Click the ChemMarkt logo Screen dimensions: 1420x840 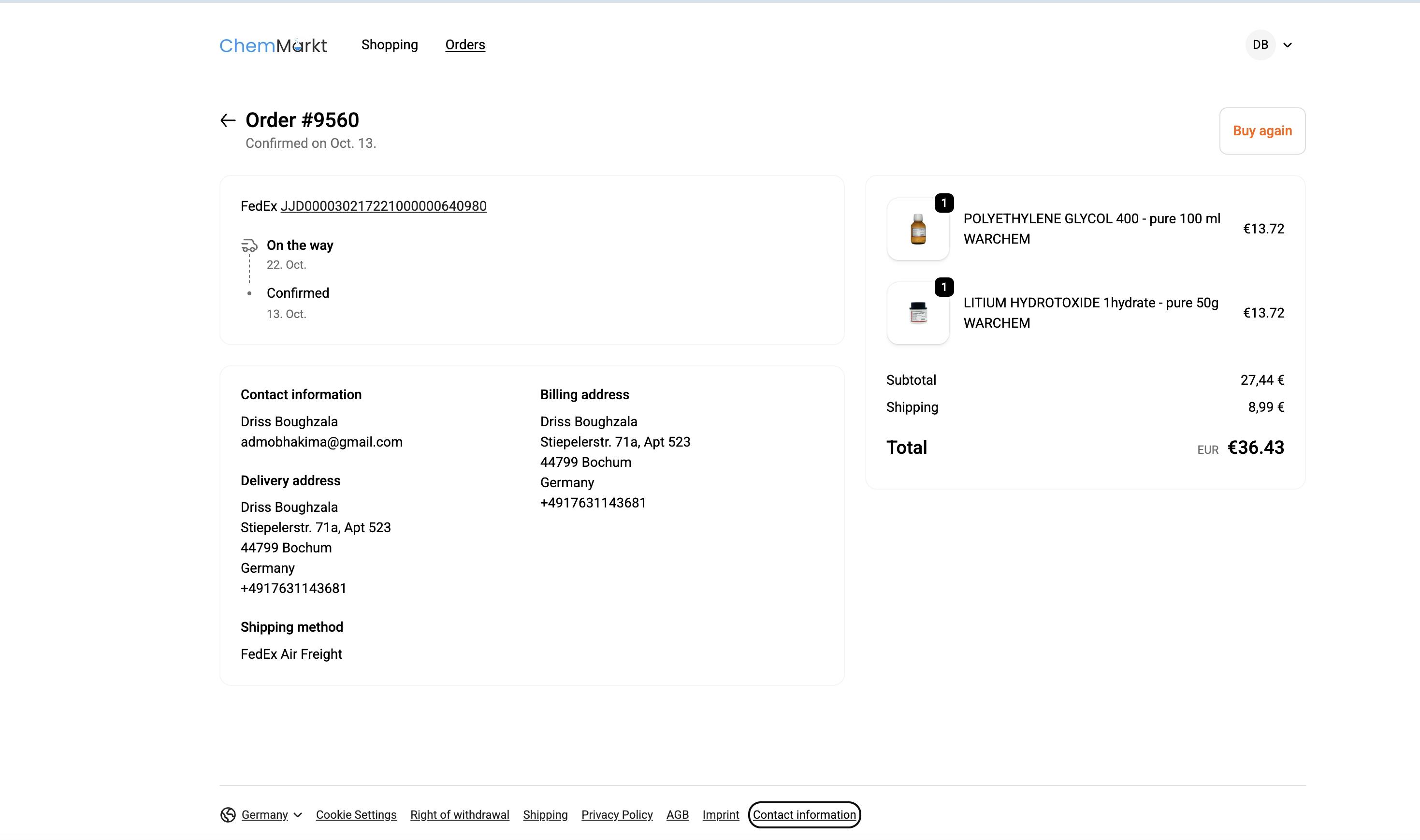273,45
